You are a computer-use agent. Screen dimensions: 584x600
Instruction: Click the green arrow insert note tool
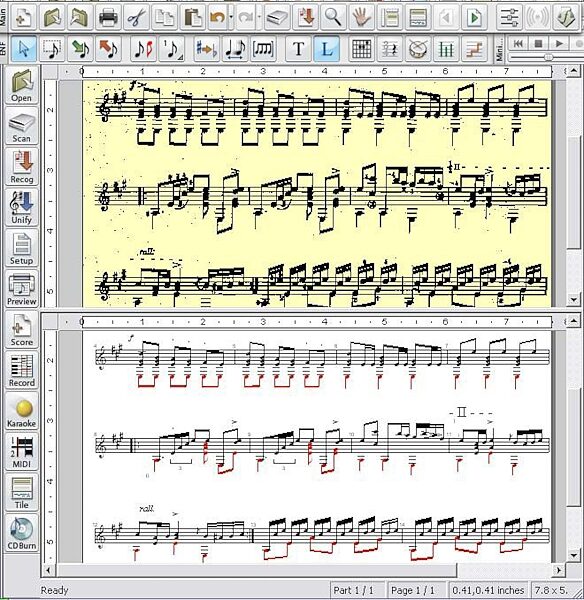click(x=80, y=49)
